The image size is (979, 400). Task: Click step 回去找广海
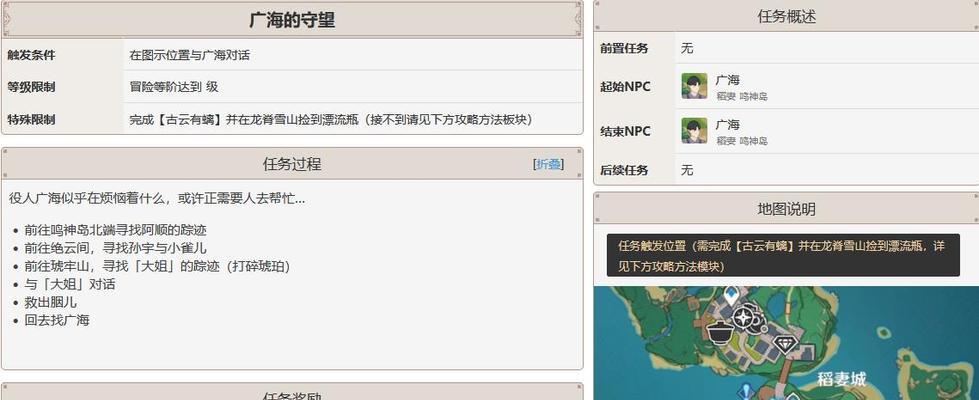tap(57, 320)
